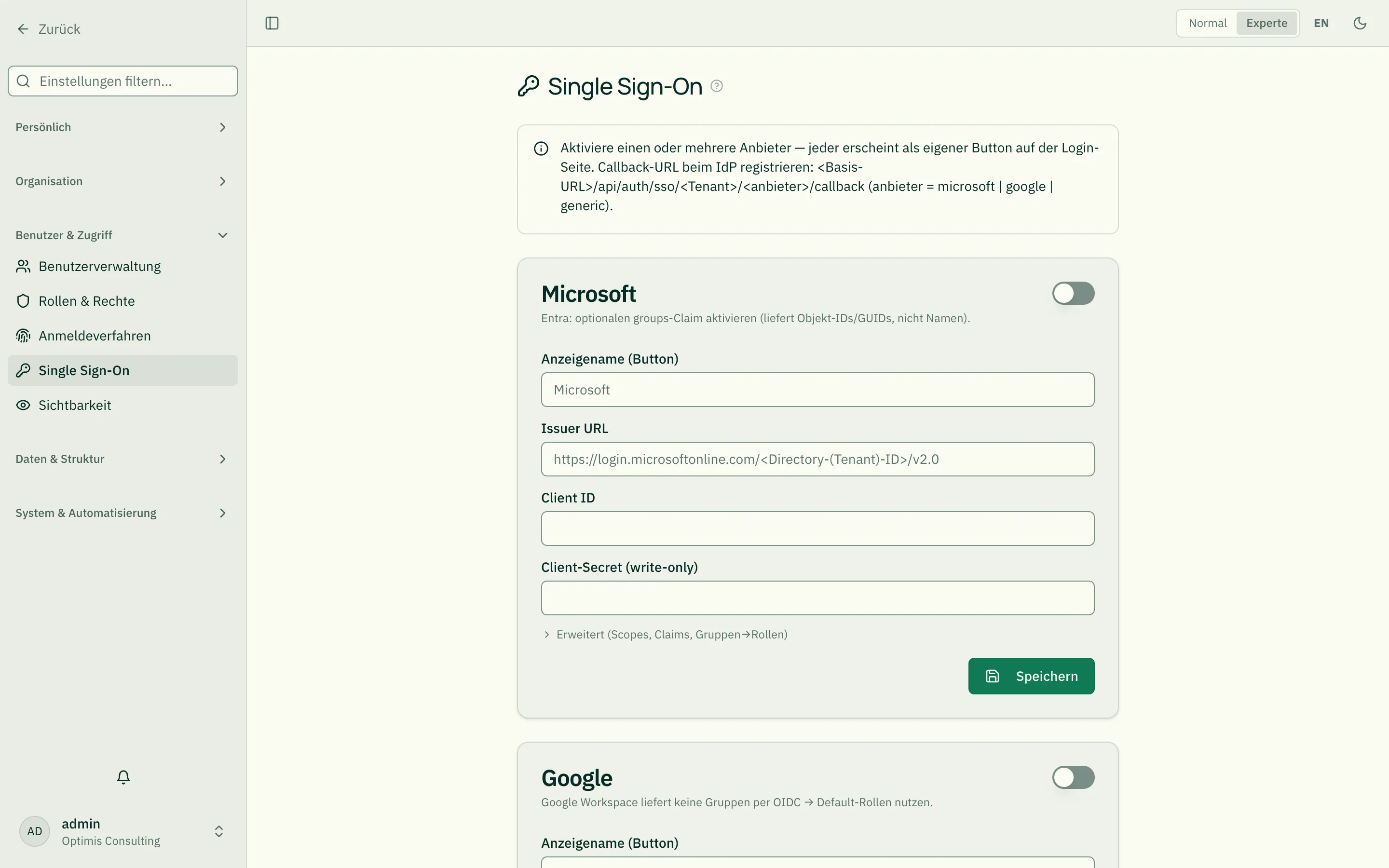The width and height of the screenshot is (1389, 868).
Task: Select Experte mode
Action: [x=1266, y=23]
